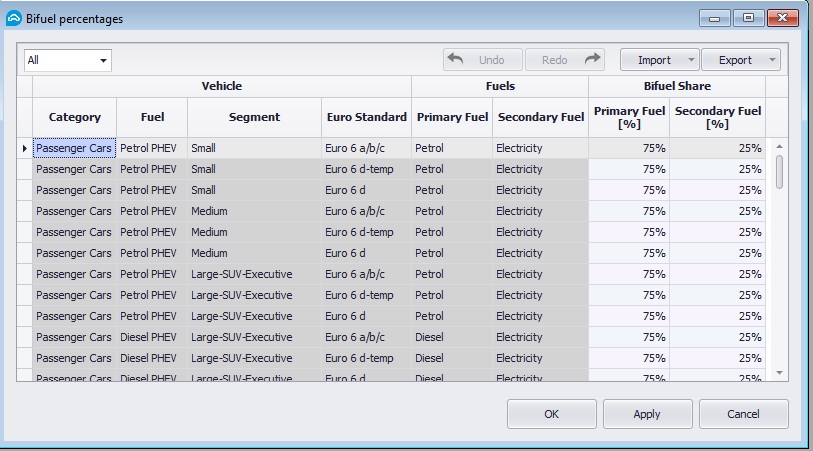Click Diesel primary fuel in Euro 6 a/b/c row
This screenshot has height=451, width=813.
[x=452, y=337]
